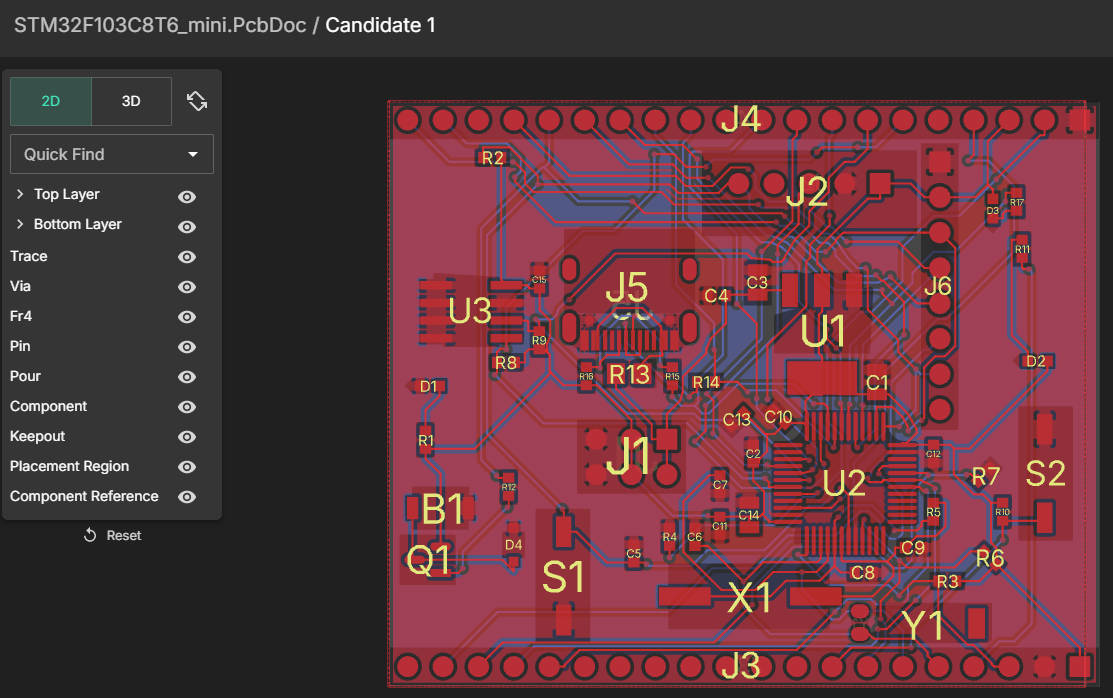Toggle Fr4 visibility eye
Image resolution: width=1113 pixels, height=698 pixels.
click(x=187, y=317)
